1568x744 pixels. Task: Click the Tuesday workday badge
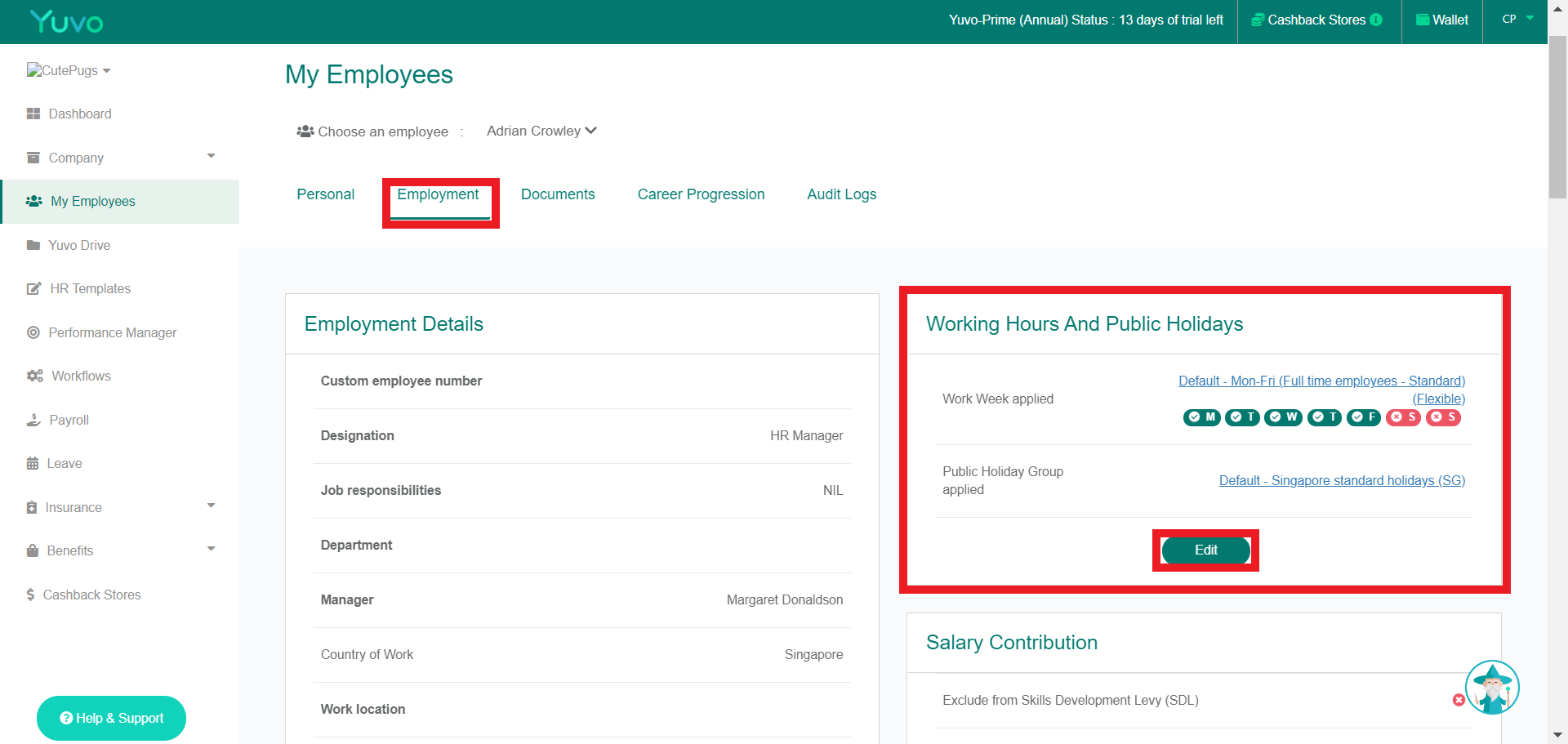point(1242,417)
